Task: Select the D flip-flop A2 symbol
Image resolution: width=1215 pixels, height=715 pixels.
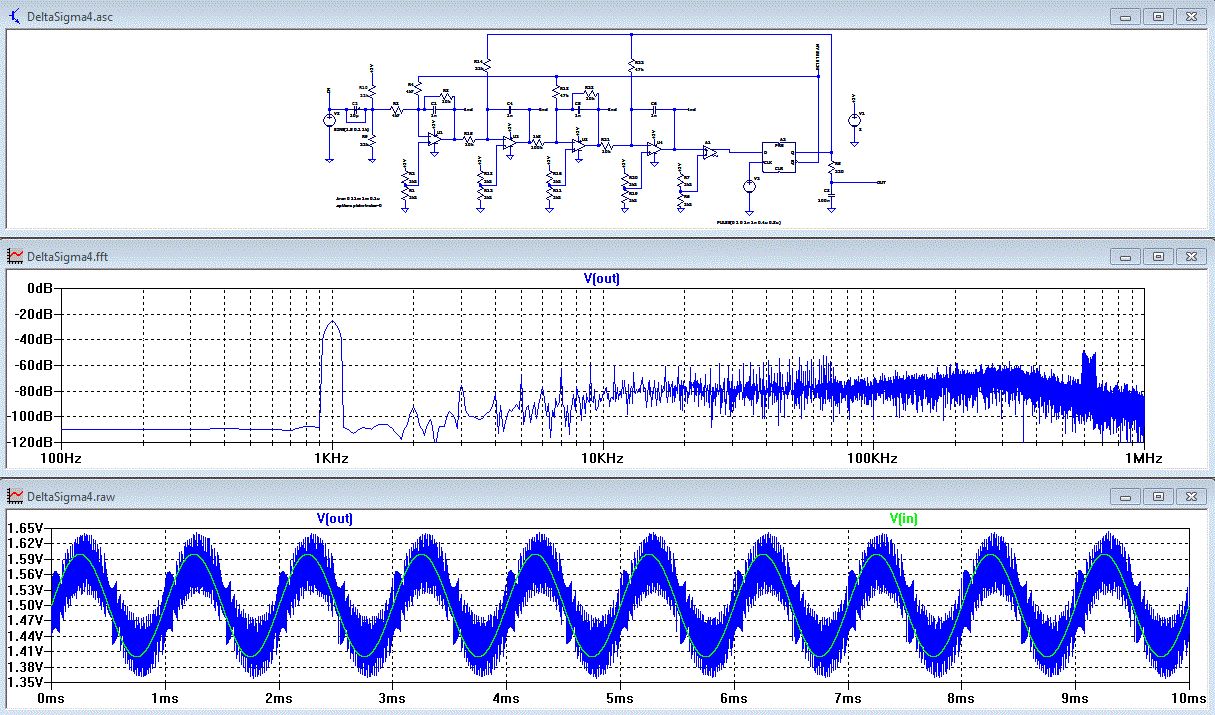Action: (x=781, y=155)
